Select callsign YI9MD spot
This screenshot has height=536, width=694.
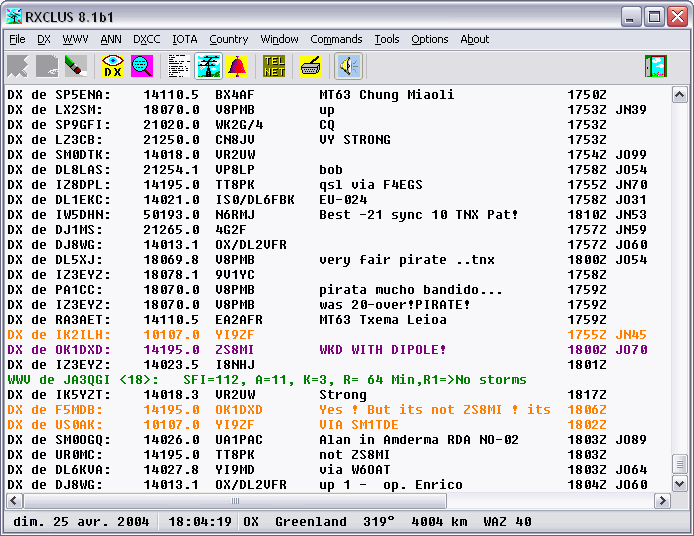[x=235, y=470]
